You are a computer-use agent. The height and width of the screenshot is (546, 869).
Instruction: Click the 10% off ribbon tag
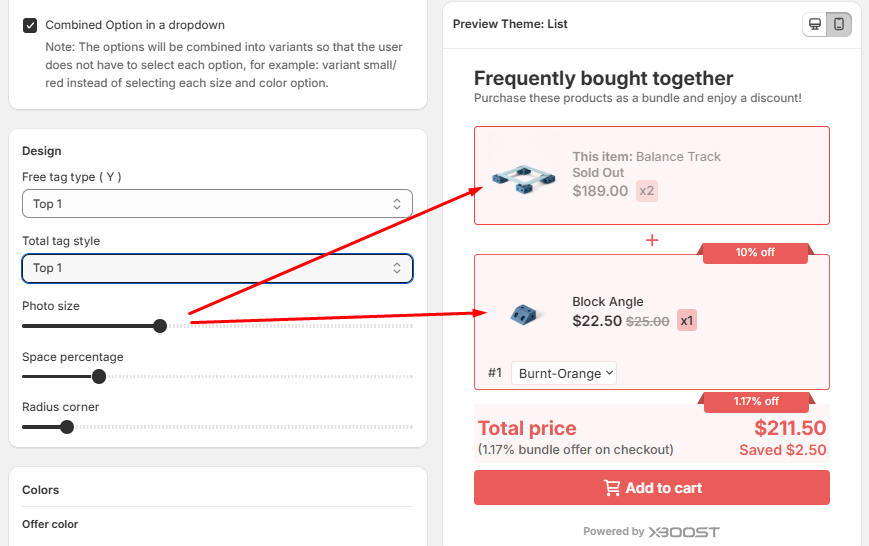756,253
